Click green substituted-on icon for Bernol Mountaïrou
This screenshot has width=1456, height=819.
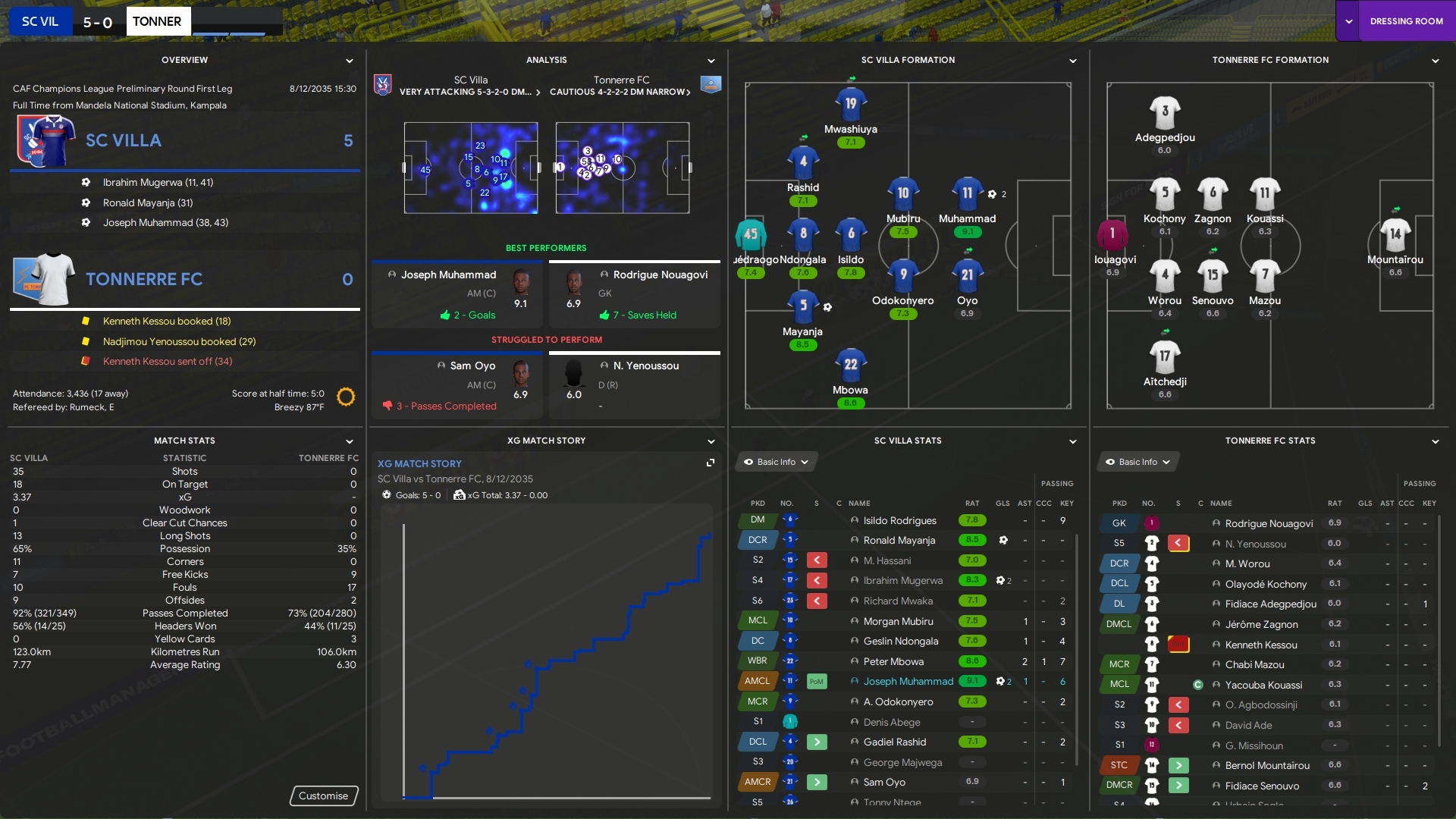[x=1178, y=765]
